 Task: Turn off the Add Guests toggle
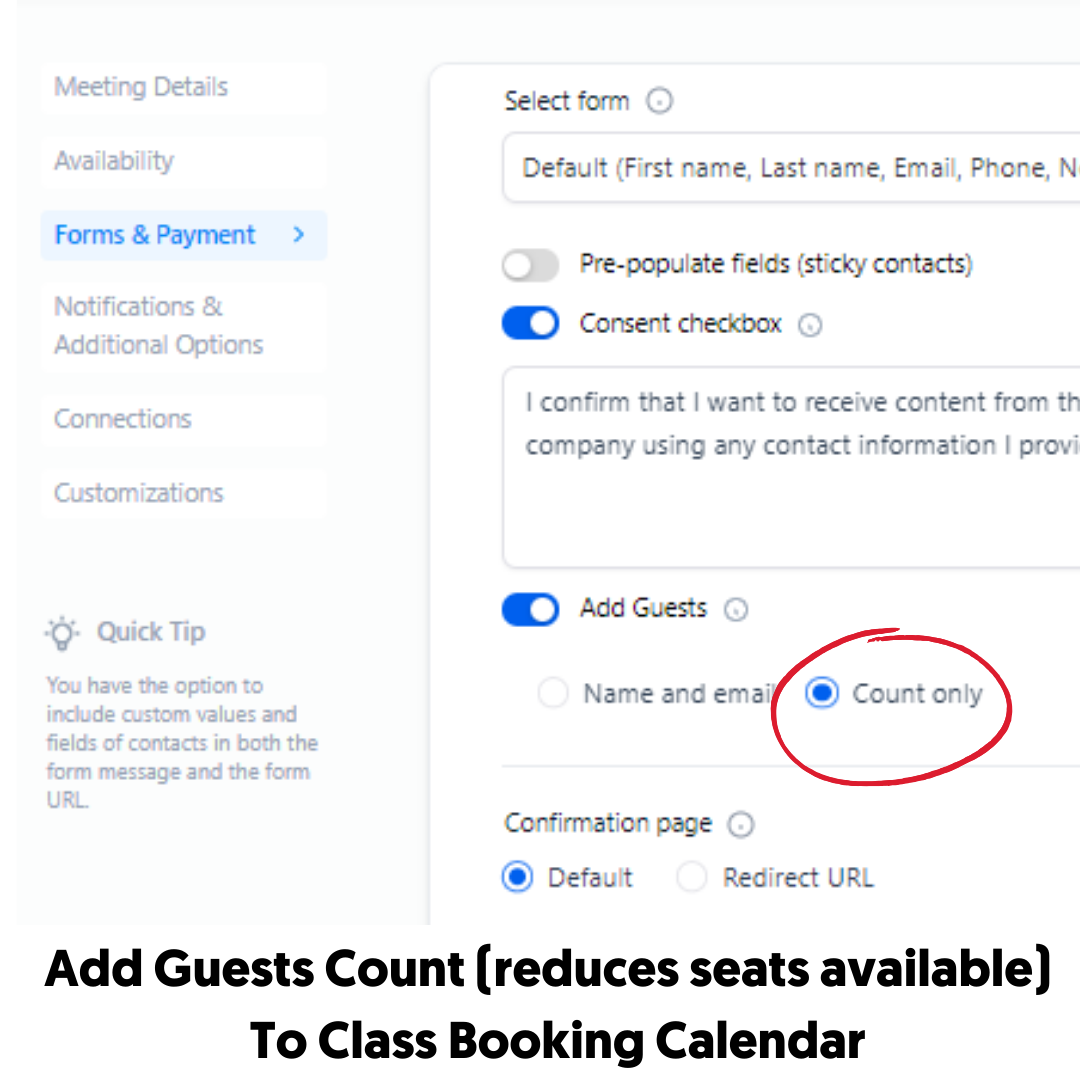coord(530,610)
